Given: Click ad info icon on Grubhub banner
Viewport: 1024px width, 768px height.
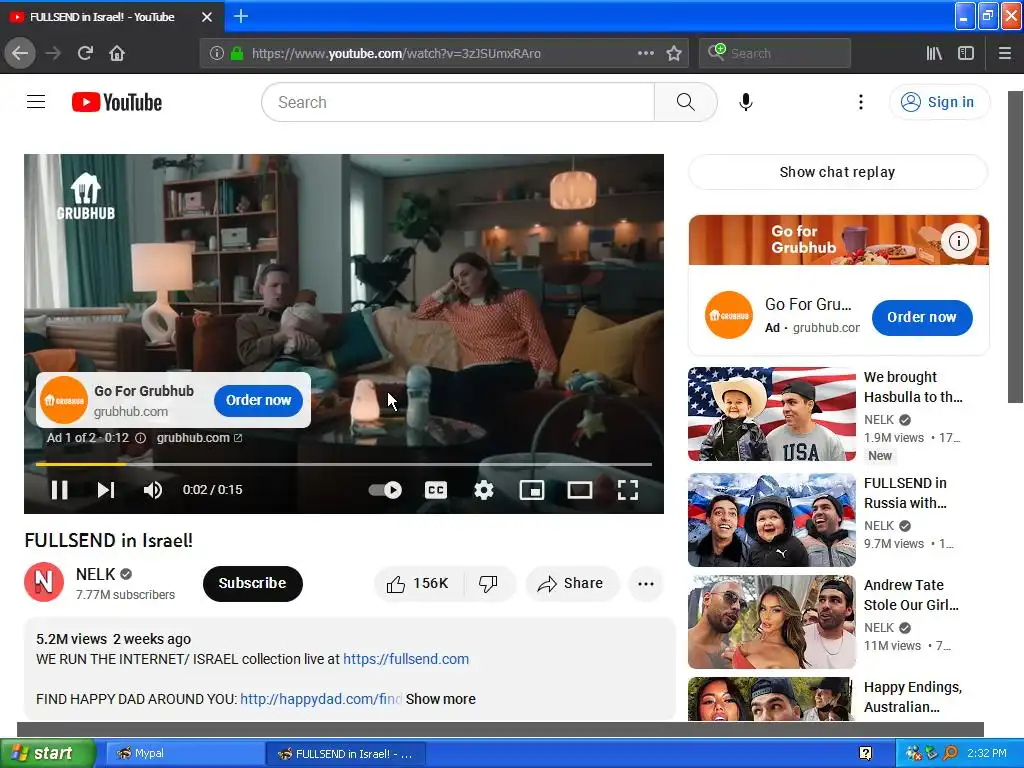Looking at the screenshot, I should click(x=959, y=241).
